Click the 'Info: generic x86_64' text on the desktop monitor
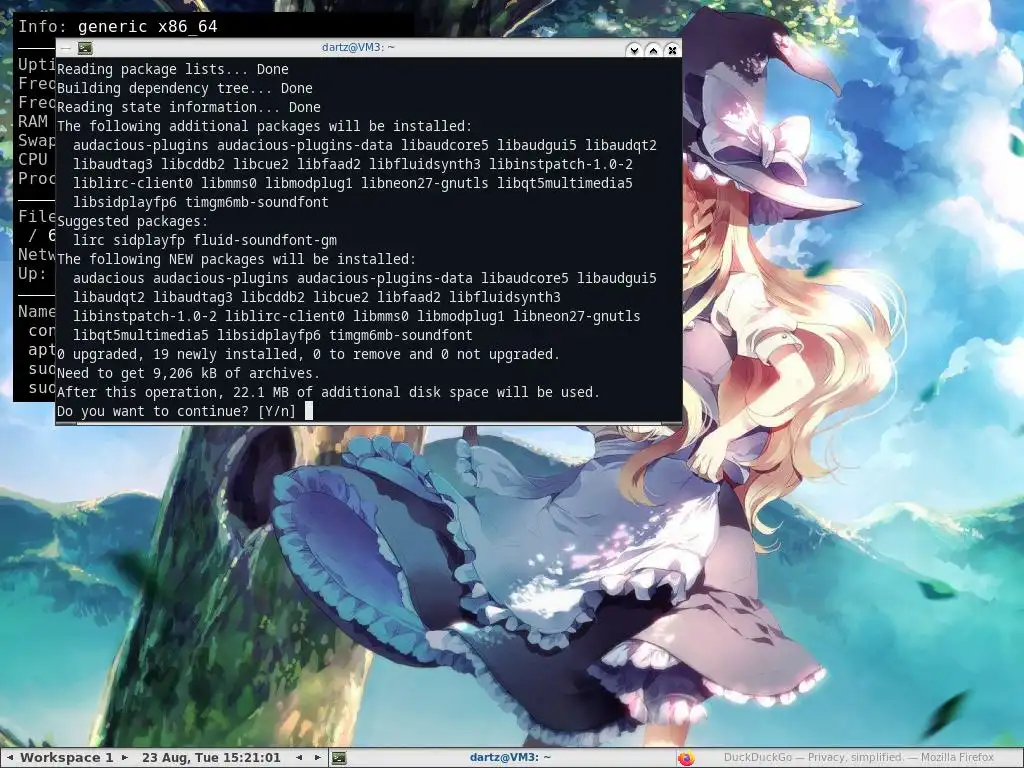The width and height of the screenshot is (1024, 768). [118, 27]
